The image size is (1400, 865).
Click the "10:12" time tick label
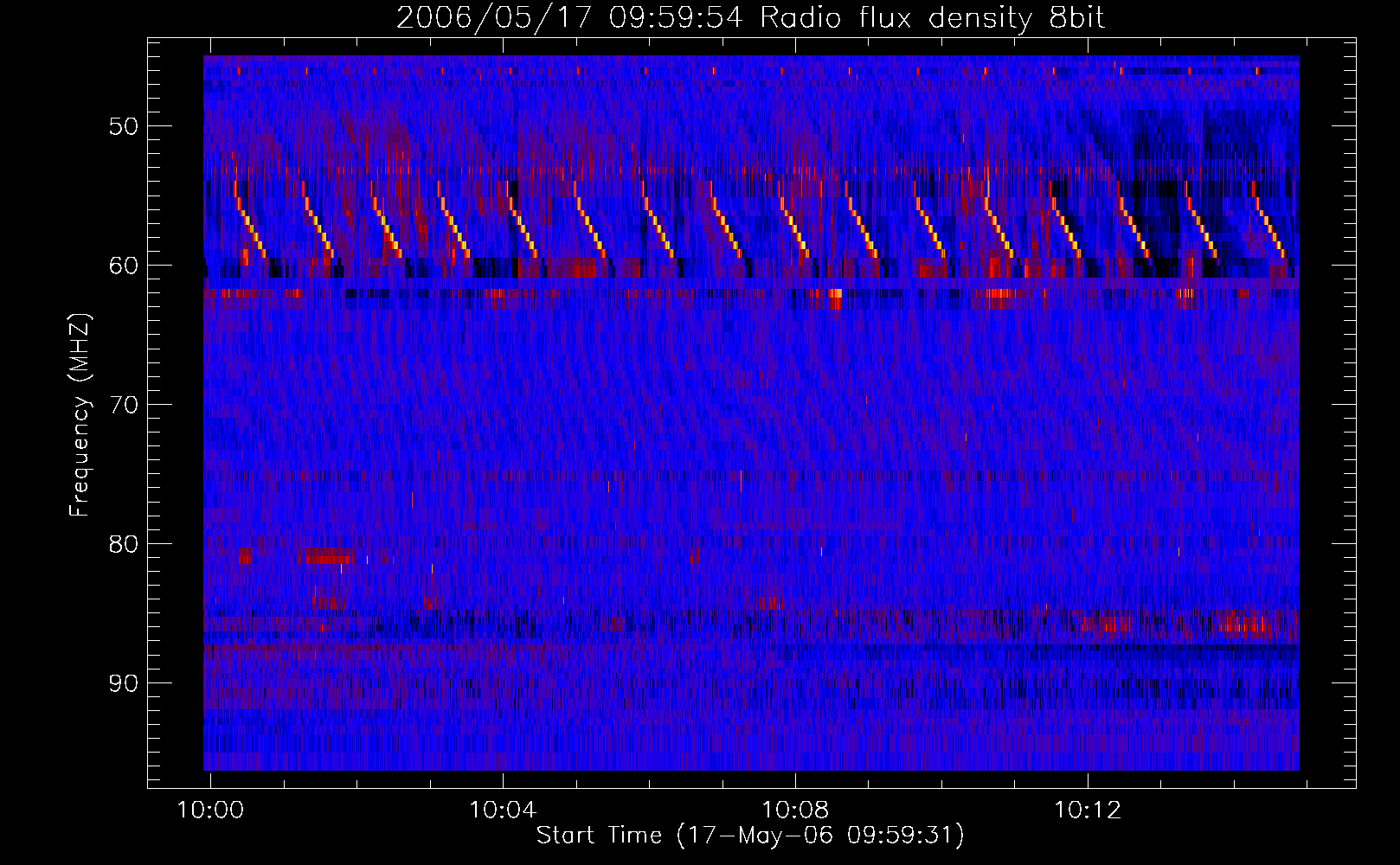(x=1088, y=811)
